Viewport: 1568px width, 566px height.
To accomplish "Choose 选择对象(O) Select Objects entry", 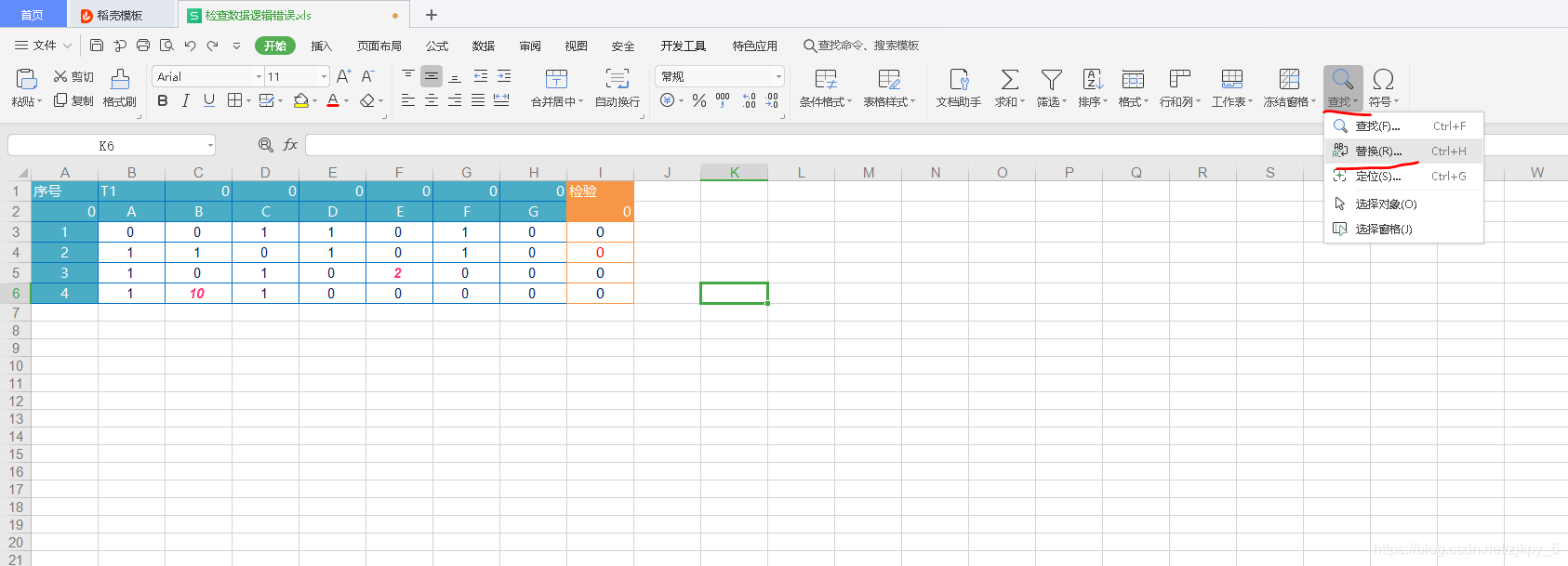I will [1403, 204].
